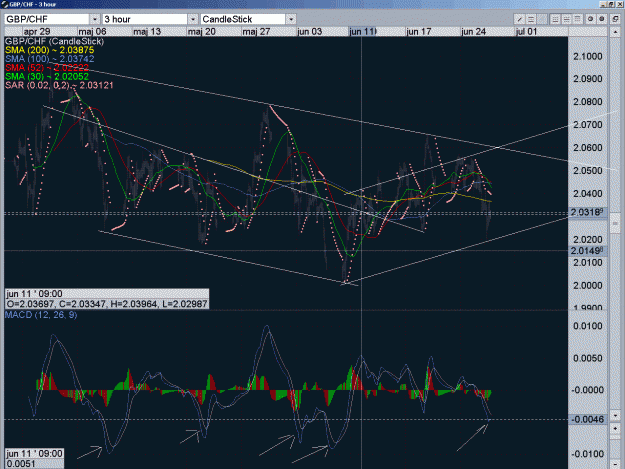625x469 pixels.
Task: Click the maj 13 date on time axis
Action: (x=147, y=31)
